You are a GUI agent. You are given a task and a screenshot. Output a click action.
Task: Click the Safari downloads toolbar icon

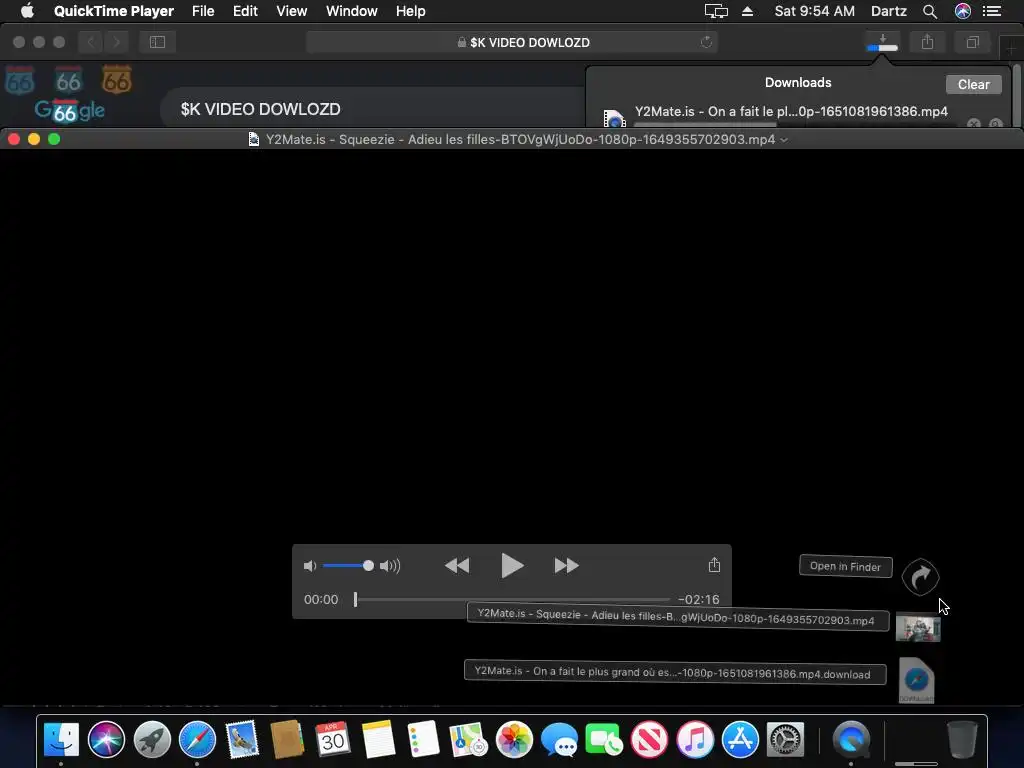(x=882, y=42)
